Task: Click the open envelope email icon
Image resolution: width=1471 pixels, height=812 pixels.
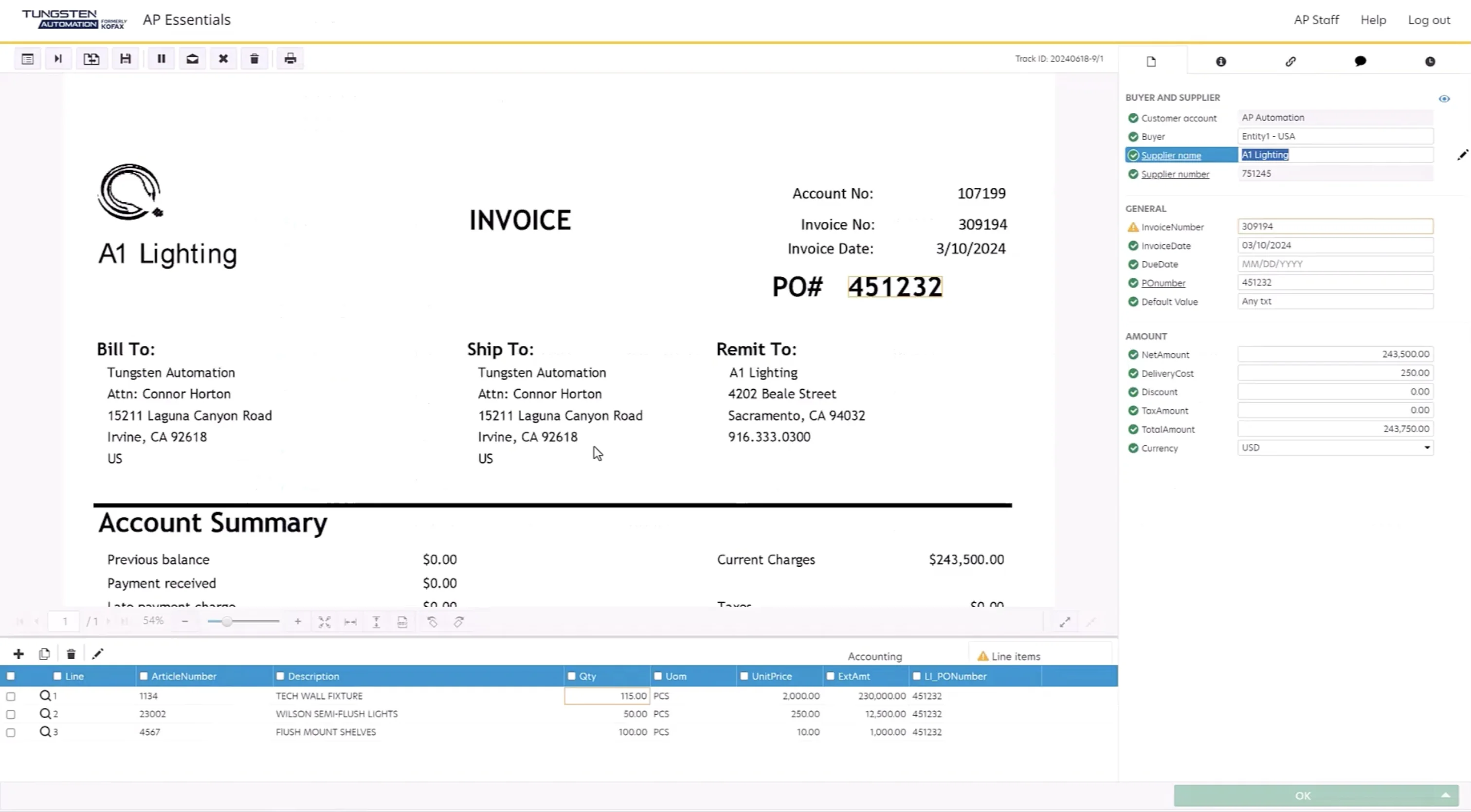Action: [192, 59]
